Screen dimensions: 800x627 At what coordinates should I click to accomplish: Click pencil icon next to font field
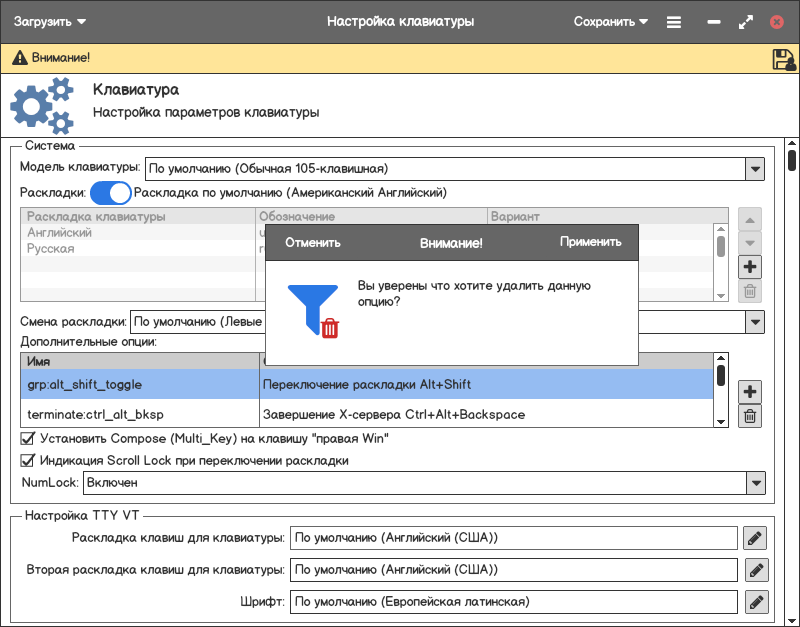[x=755, y=602]
